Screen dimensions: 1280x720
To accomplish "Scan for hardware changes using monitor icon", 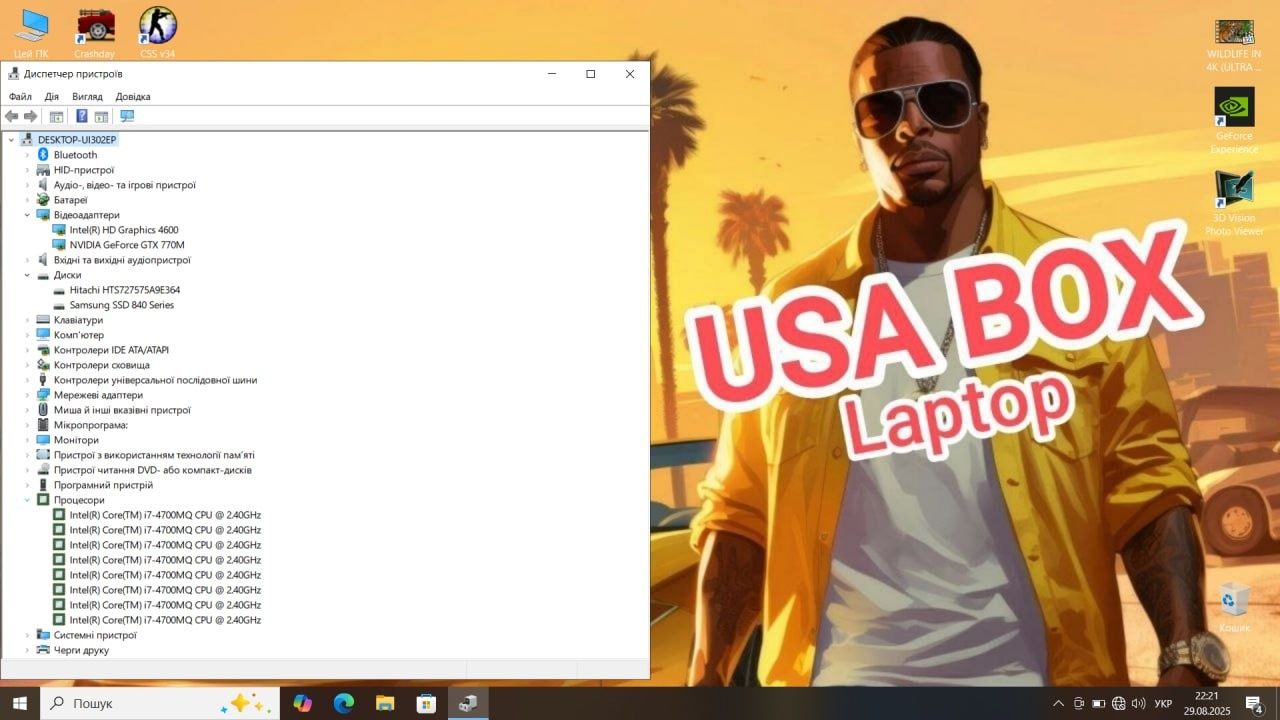I will 127,116.
